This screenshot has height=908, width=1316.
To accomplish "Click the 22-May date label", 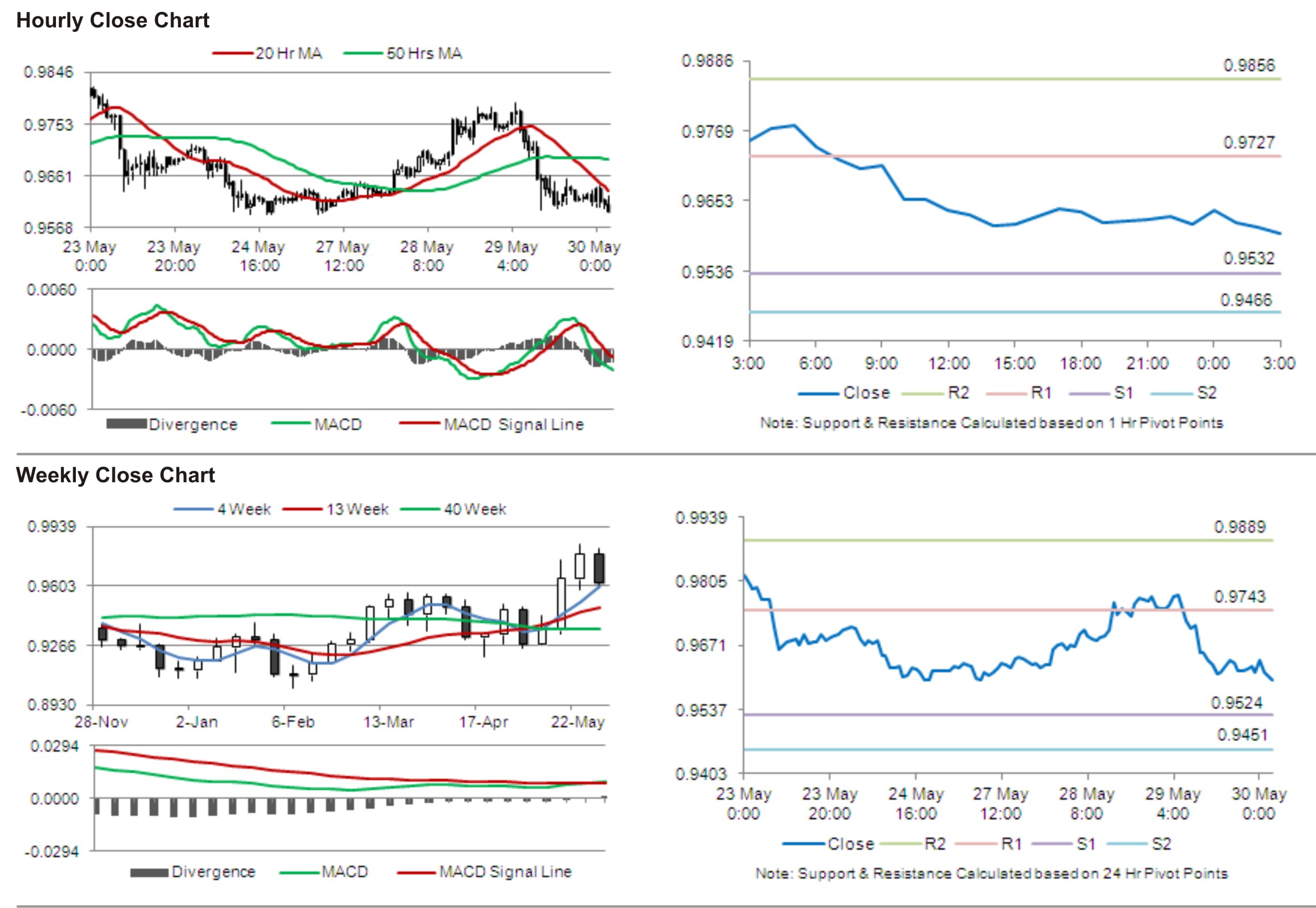I will [x=578, y=723].
